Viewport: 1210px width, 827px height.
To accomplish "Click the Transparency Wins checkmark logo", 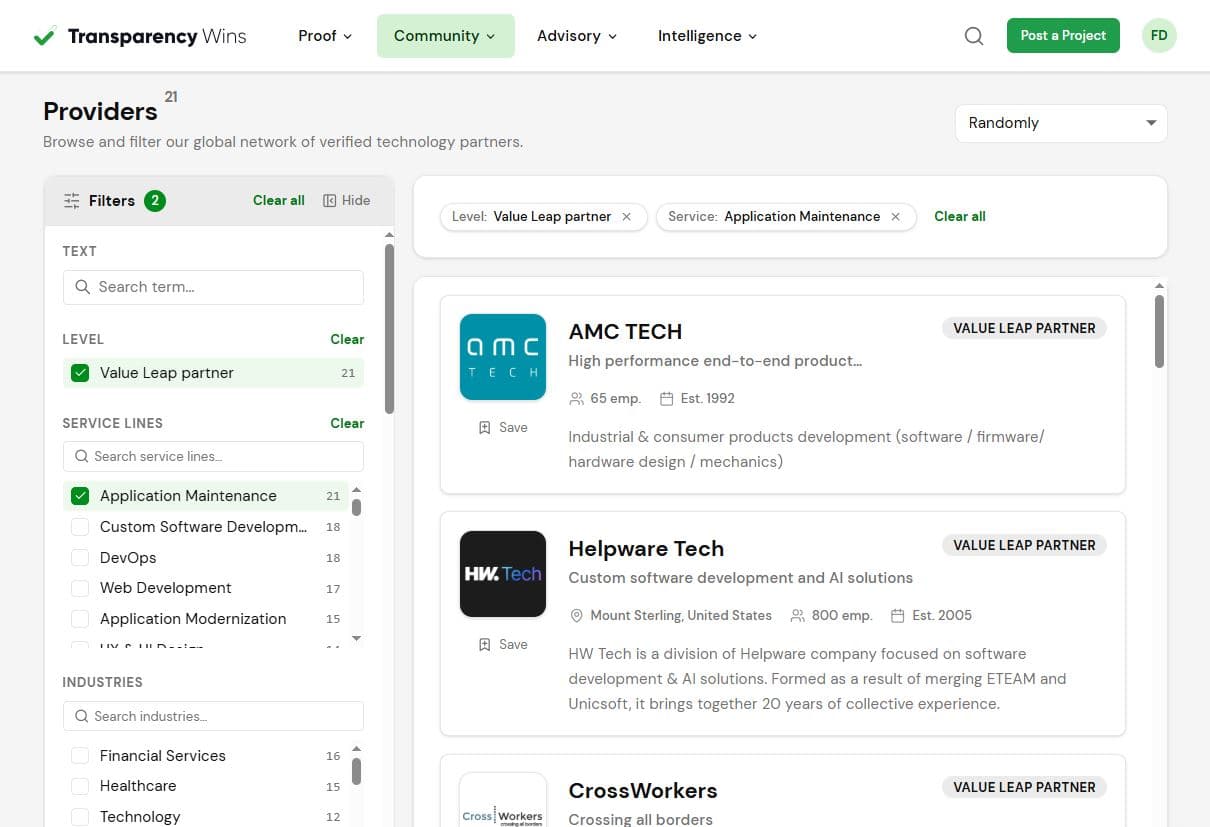I will (44, 35).
